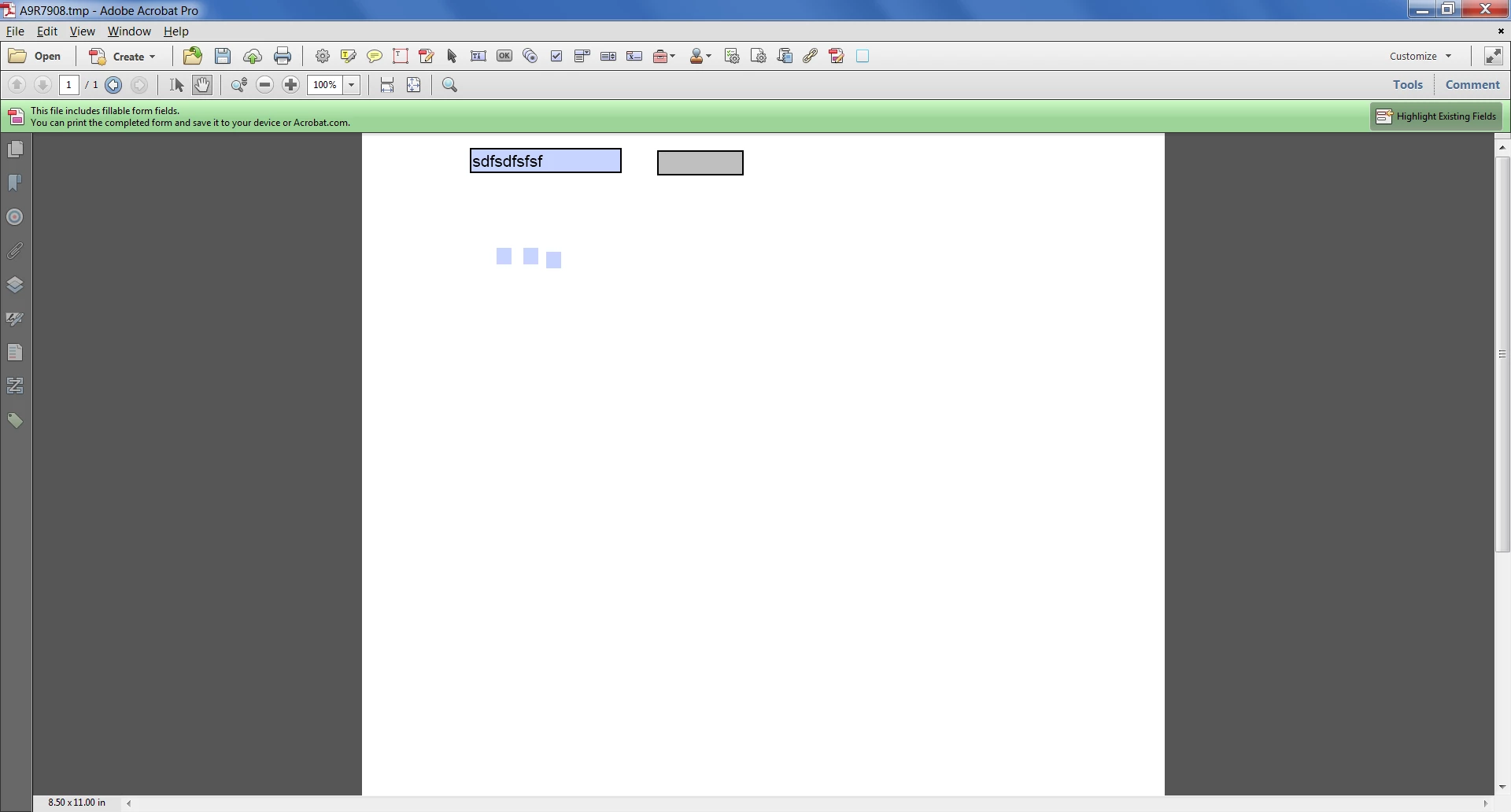The height and width of the screenshot is (812, 1511).
Task: Open the Help menu
Action: point(176,31)
